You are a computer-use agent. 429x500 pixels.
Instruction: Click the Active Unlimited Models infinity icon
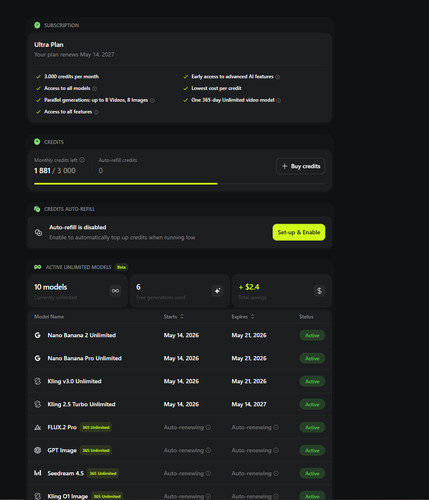tap(38, 267)
